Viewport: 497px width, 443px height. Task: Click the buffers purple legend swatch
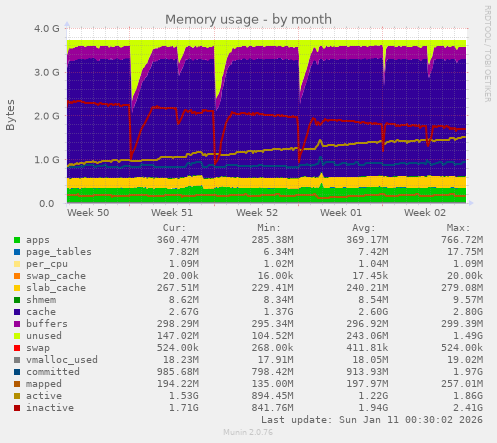17,324
